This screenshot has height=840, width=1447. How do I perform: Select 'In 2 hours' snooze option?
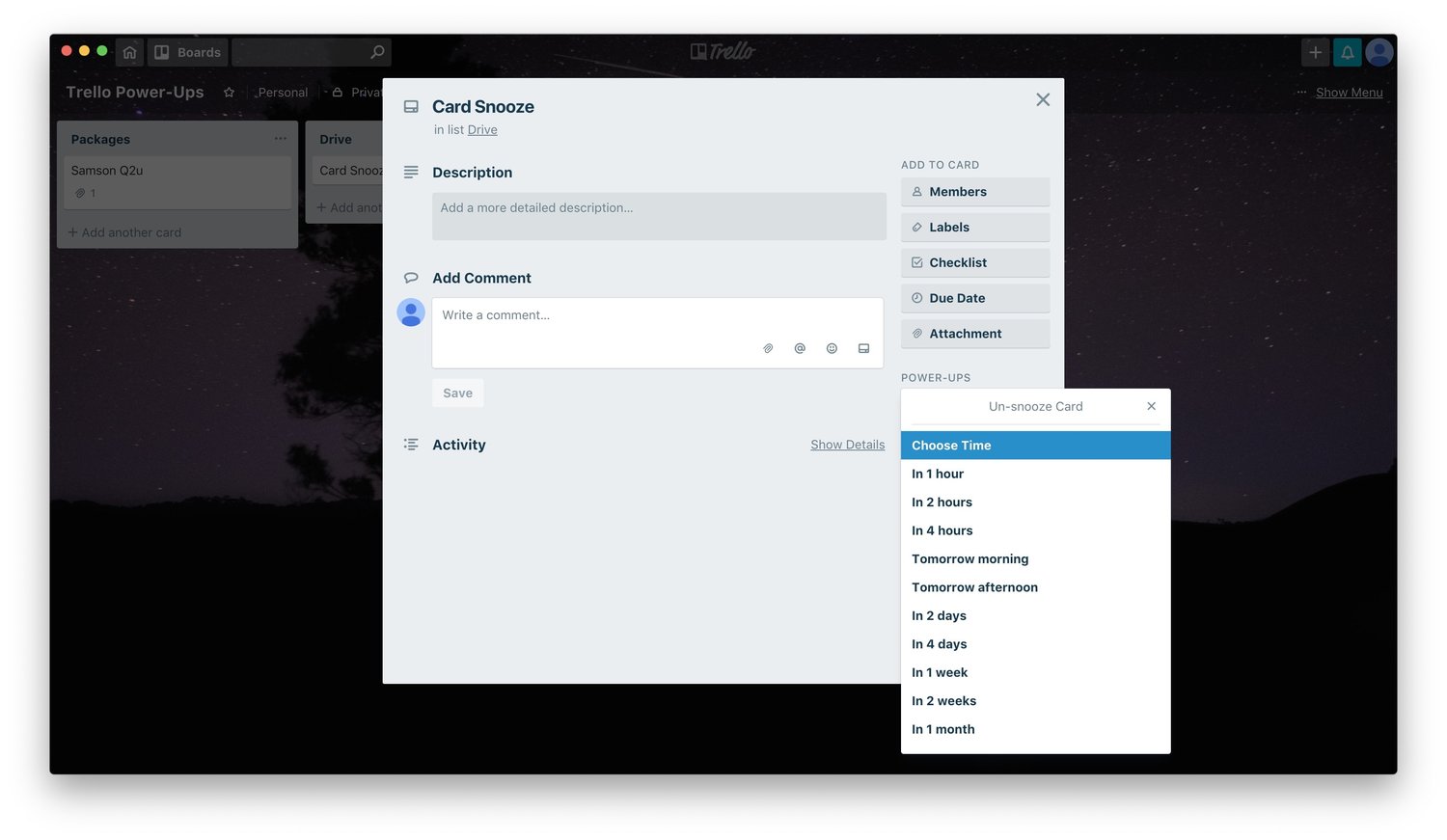(x=942, y=502)
